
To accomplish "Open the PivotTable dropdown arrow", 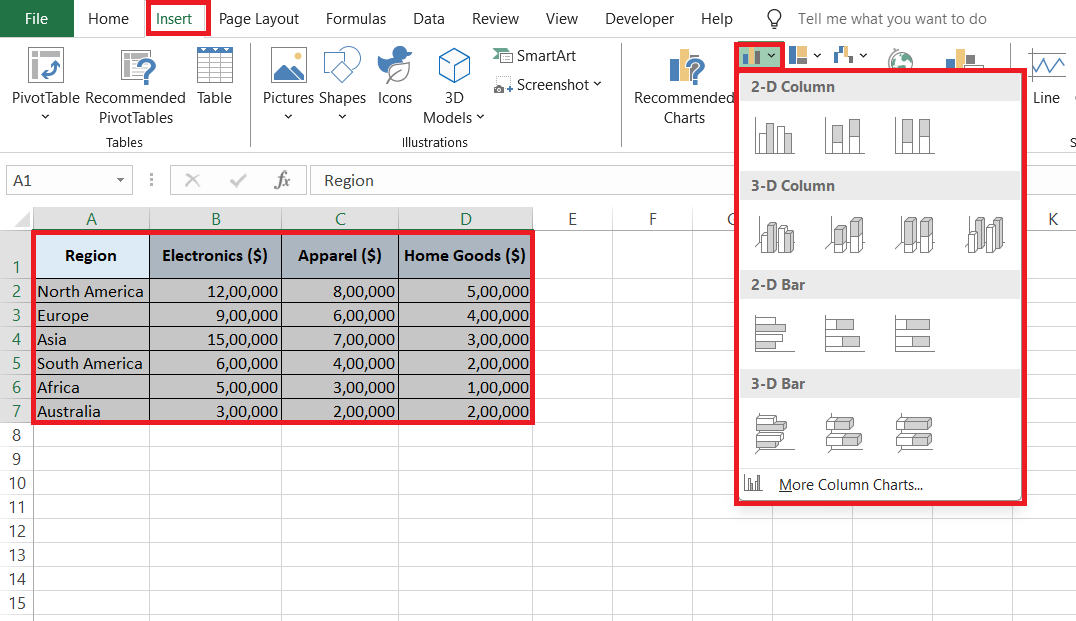I will tap(45, 117).
